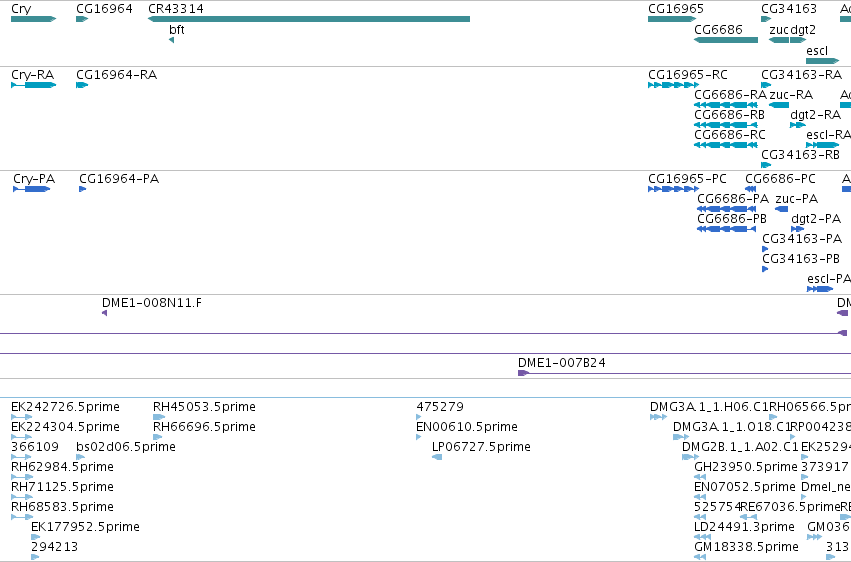
Task: Click the Cry gene feature label
Action: tap(21, 9)
